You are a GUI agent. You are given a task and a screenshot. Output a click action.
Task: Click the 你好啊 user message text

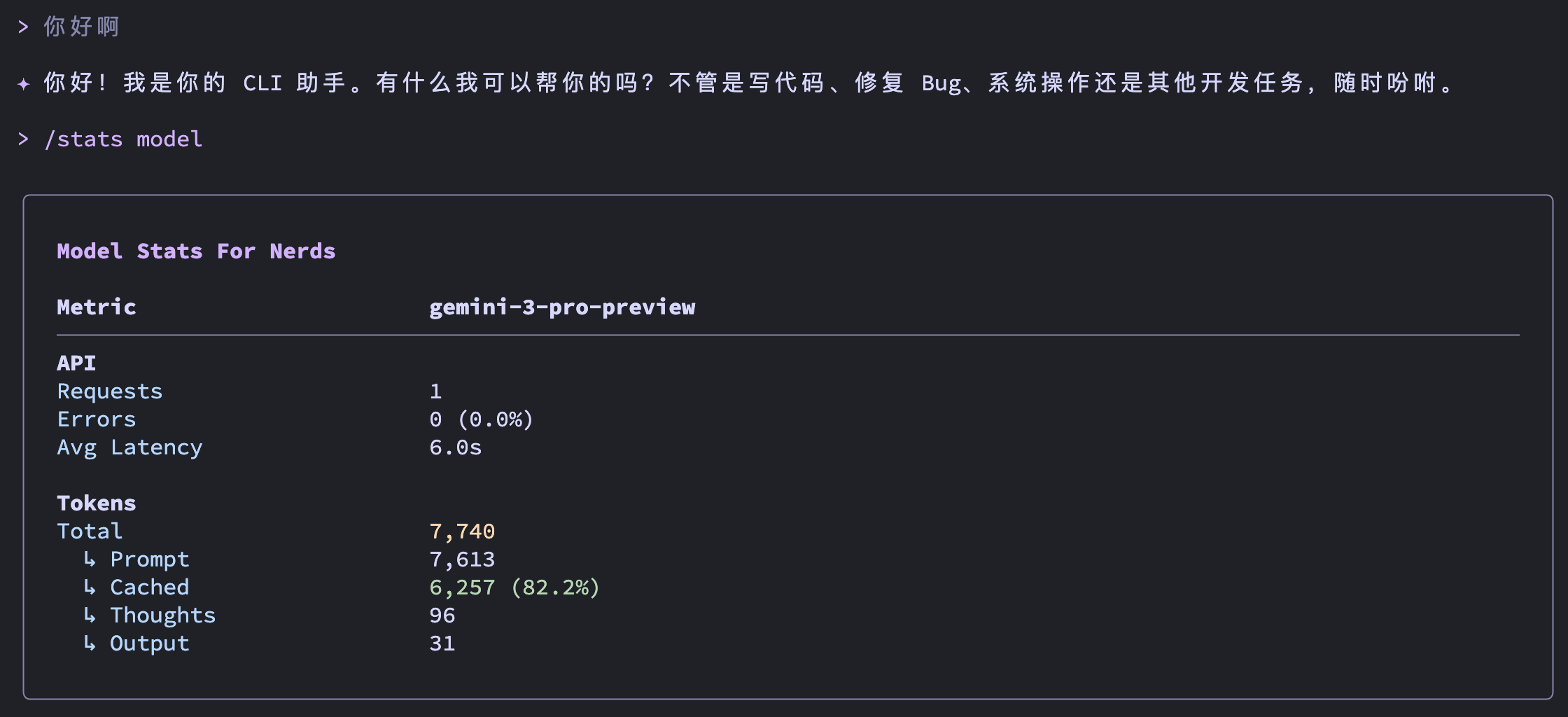point(81,27)
